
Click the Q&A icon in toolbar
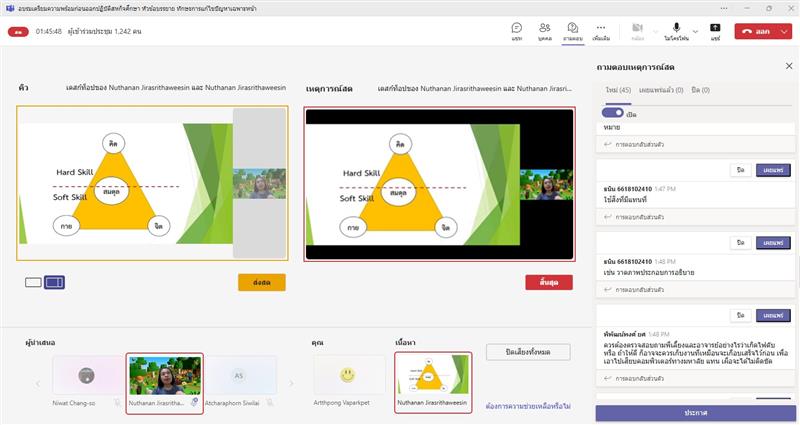click(x=572, y=30)
